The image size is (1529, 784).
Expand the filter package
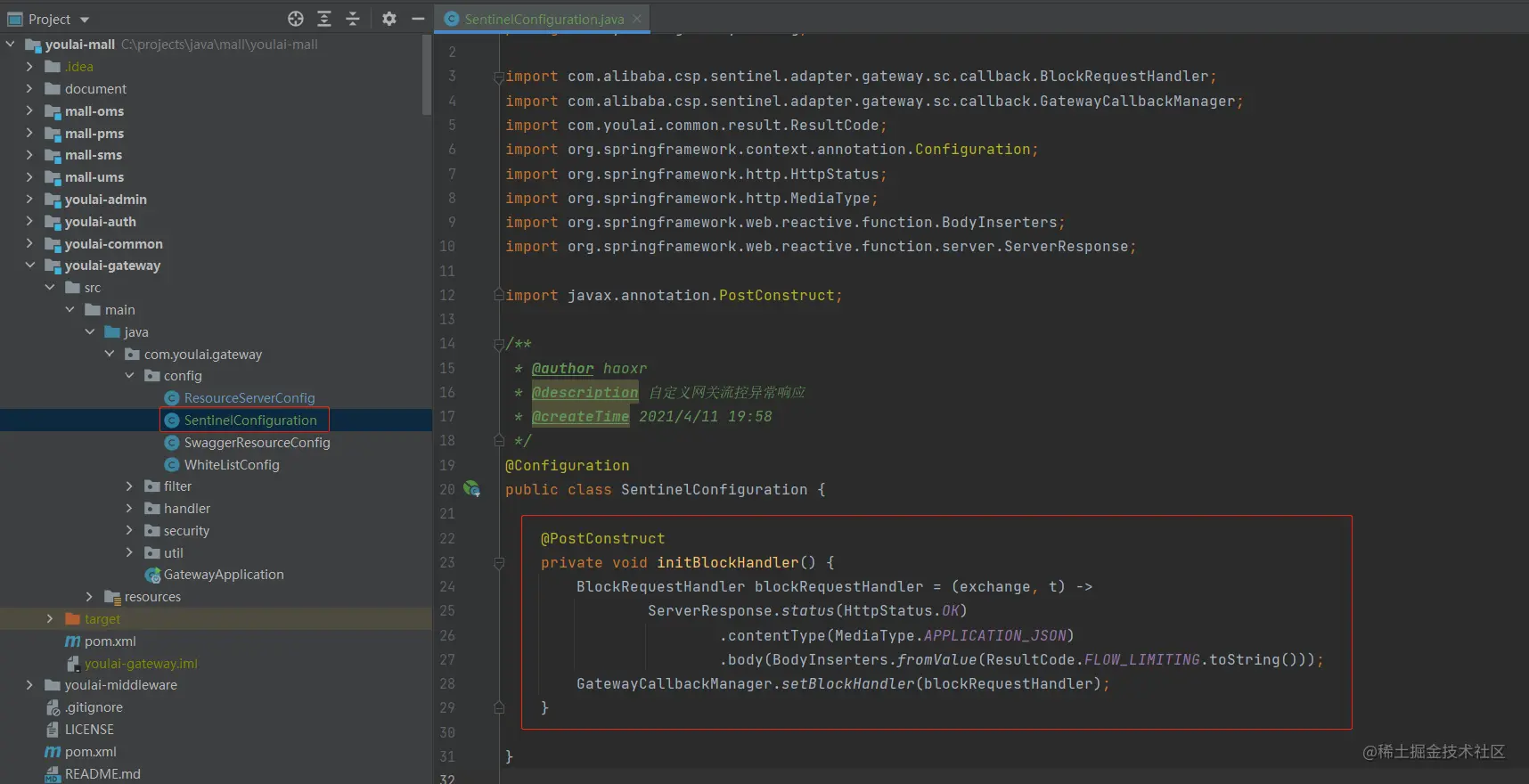[129, 486]
